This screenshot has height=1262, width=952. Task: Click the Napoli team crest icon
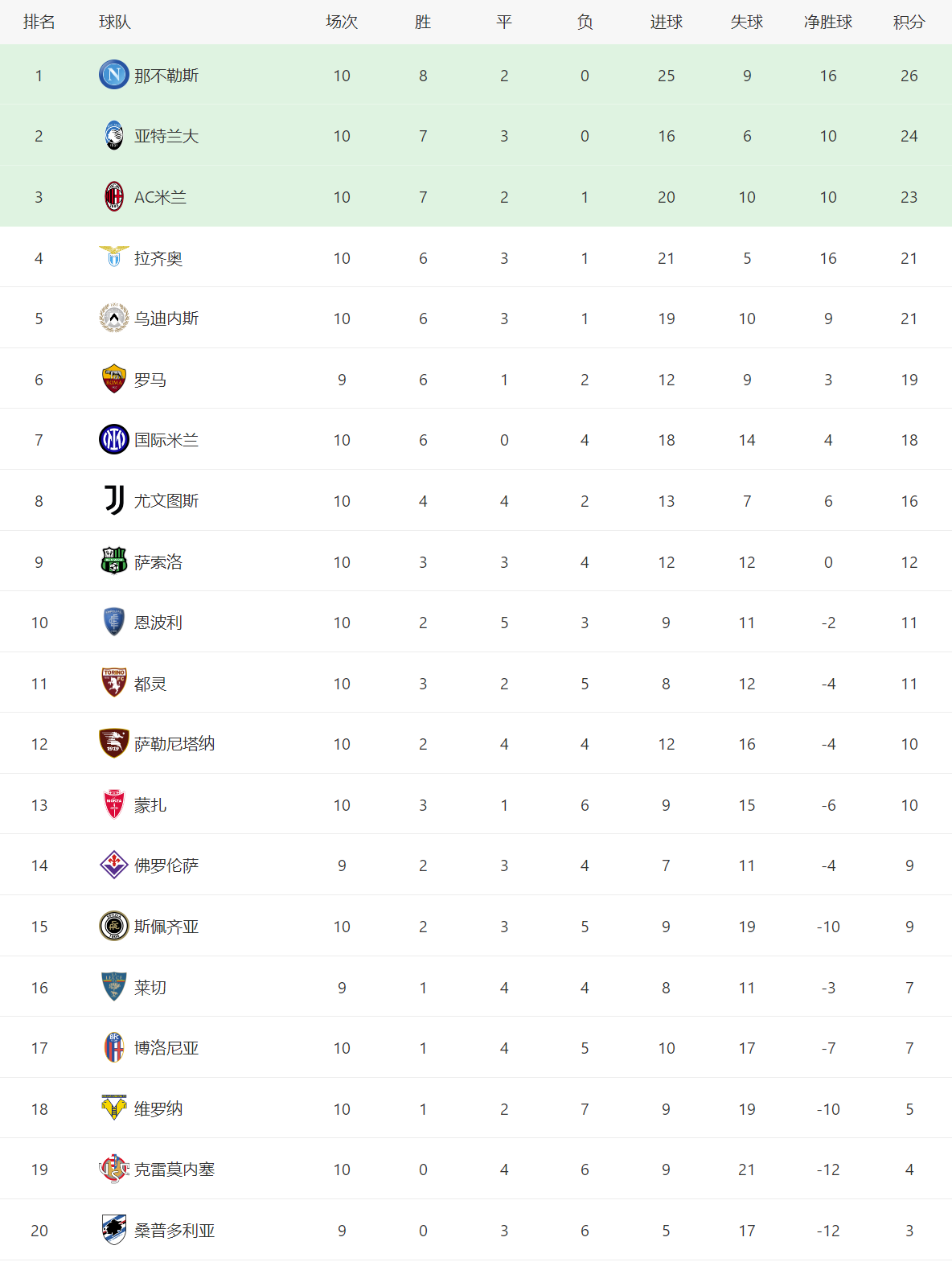click(x=114, y=75)
